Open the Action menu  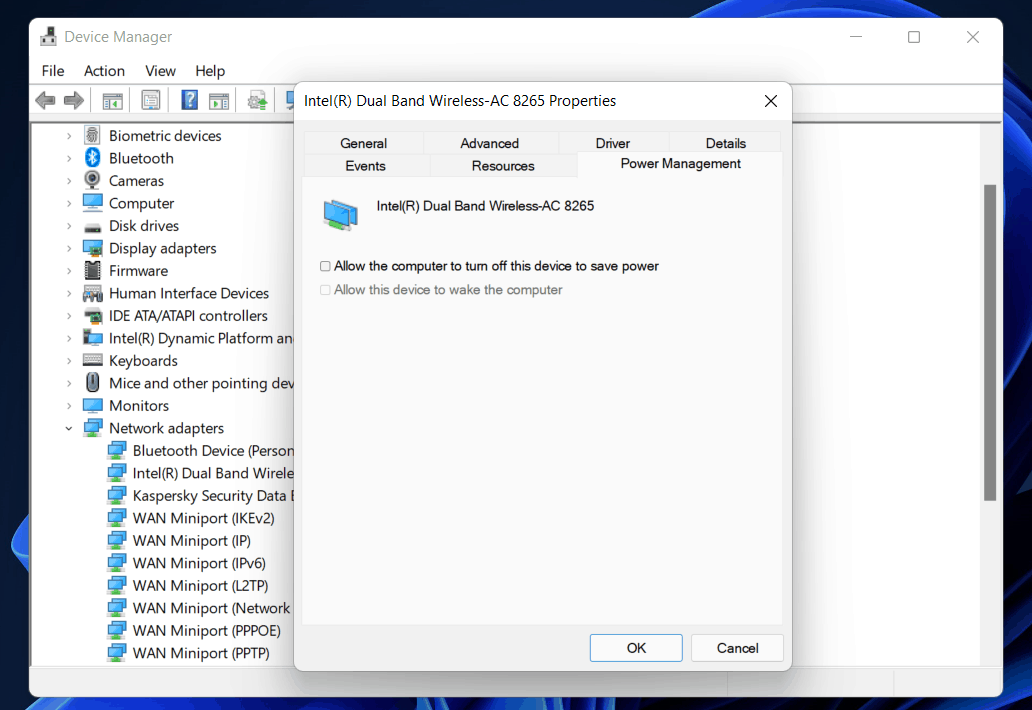pos(104,70)
